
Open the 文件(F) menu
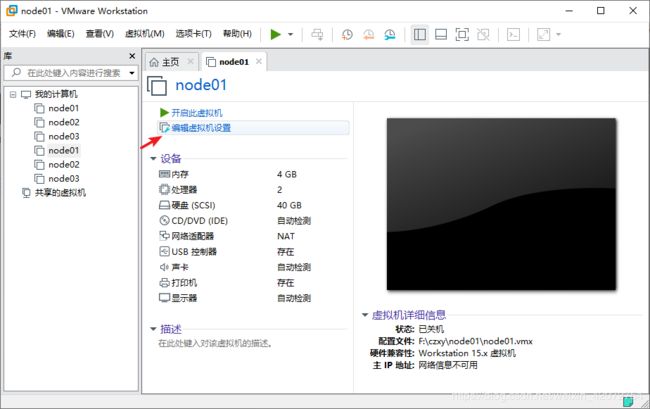(x=22, y=34)
